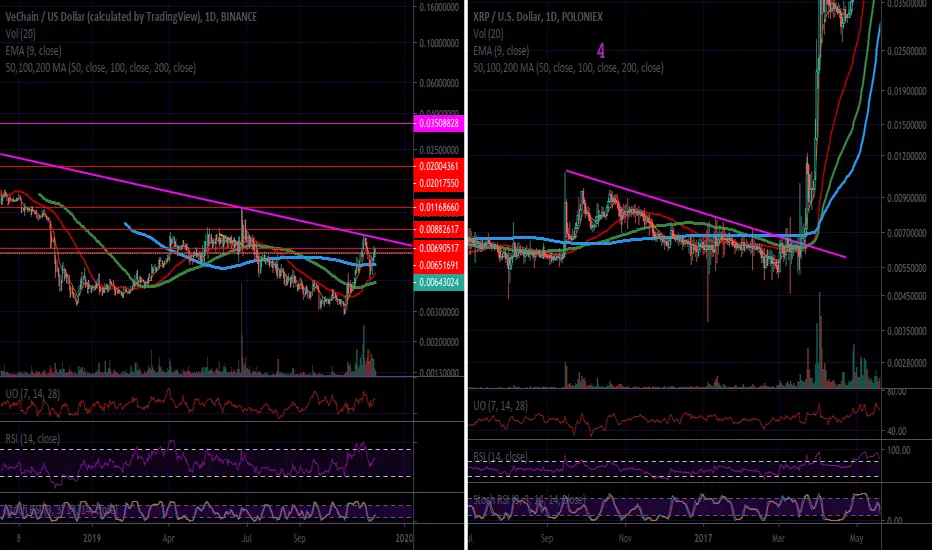932x550 pixels.
Task: Click 0.01500000 on XRP price axis
Action: [907, 125]
